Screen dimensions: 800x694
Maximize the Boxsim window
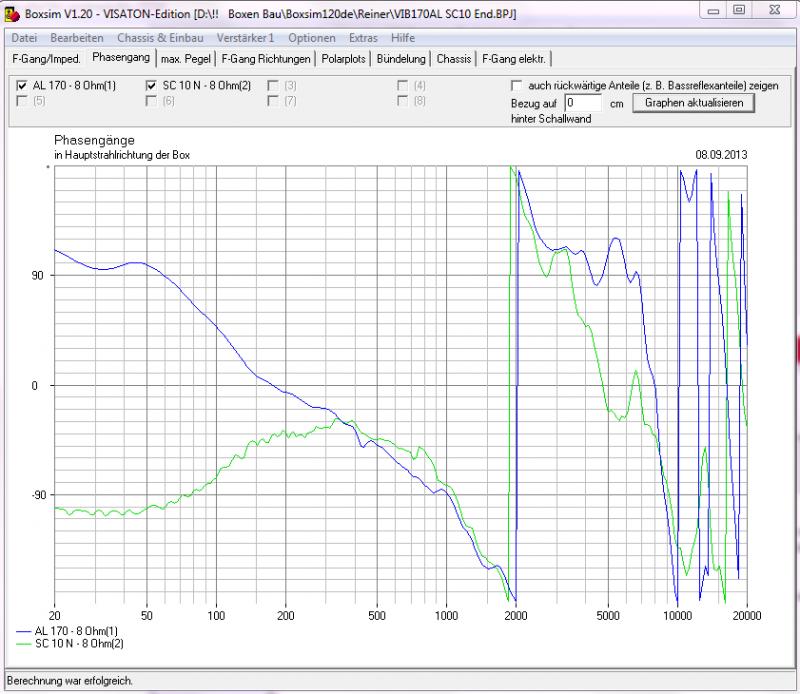(738, 10)
